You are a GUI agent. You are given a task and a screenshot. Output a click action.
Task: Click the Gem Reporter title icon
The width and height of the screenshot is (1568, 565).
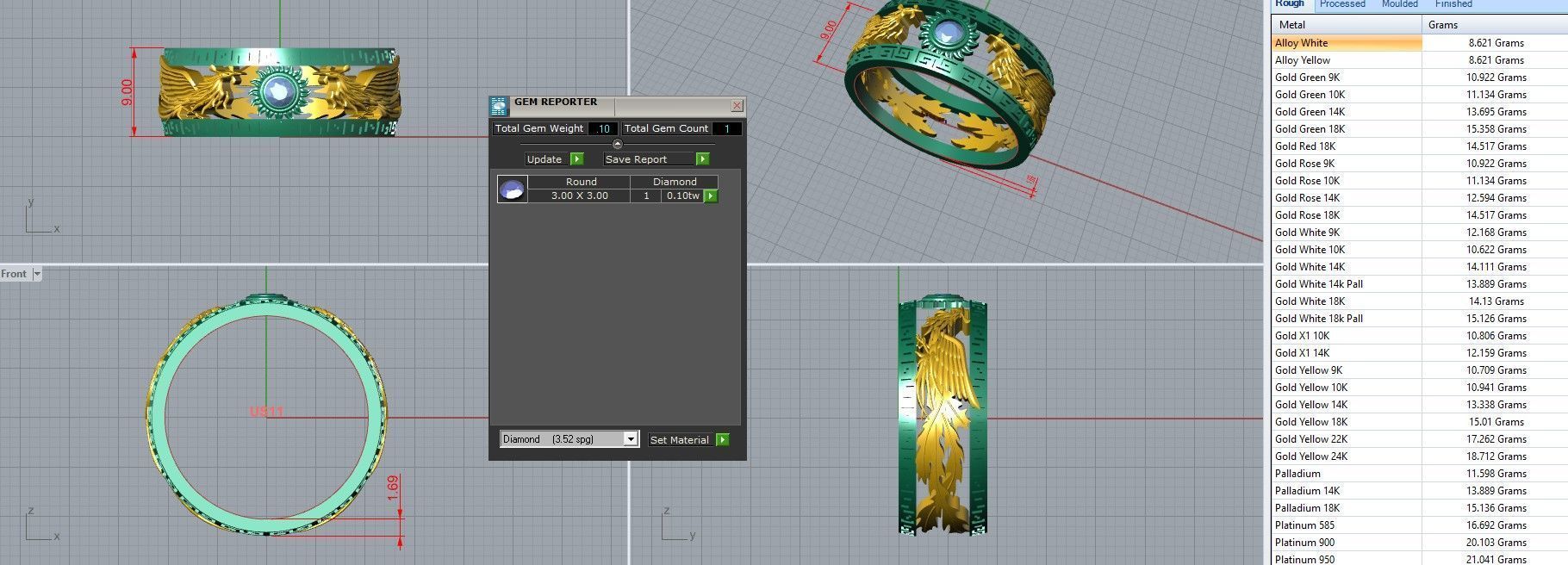[x=499, y=106]
